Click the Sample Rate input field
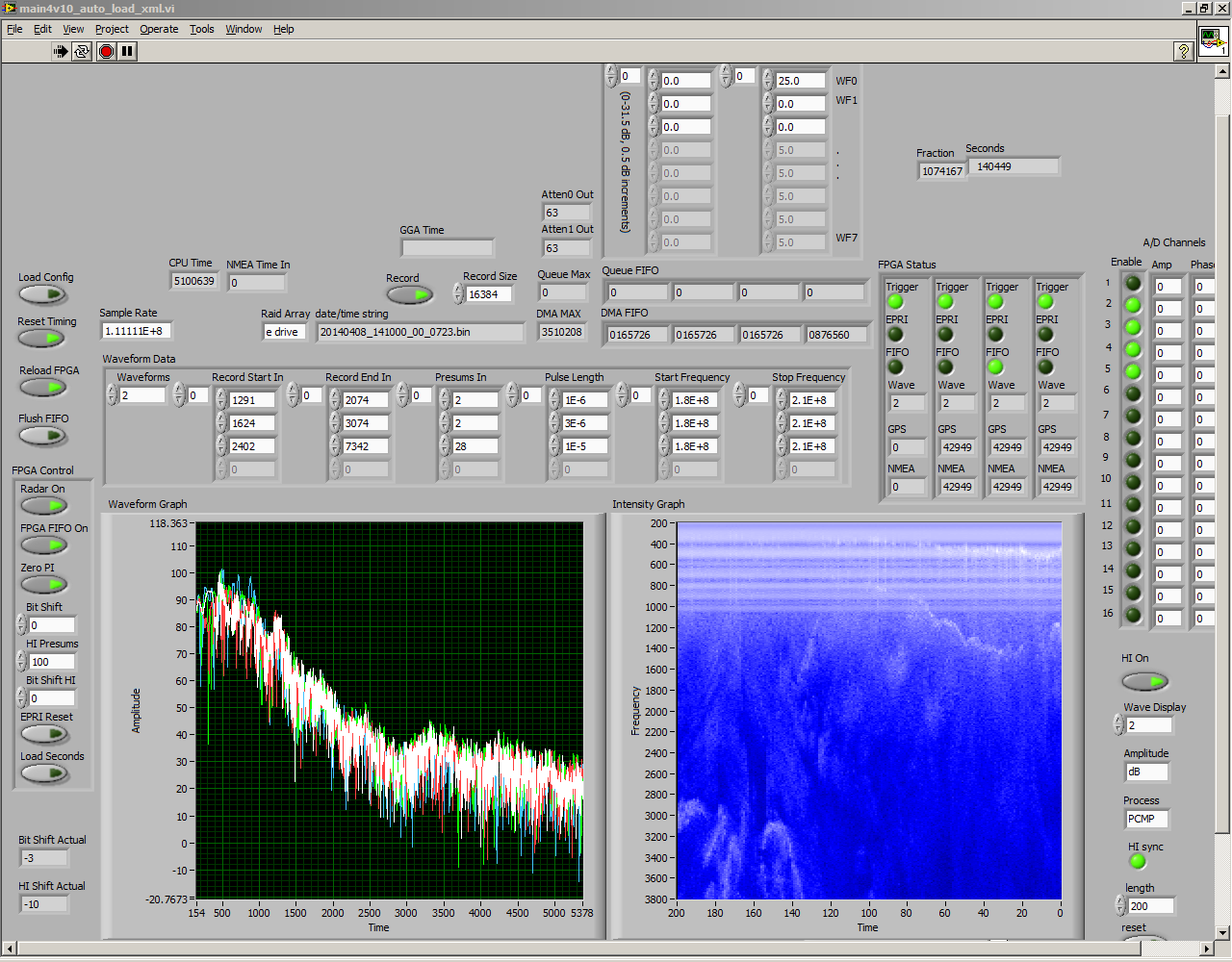 pyautogui.click(x=135, y=331)
